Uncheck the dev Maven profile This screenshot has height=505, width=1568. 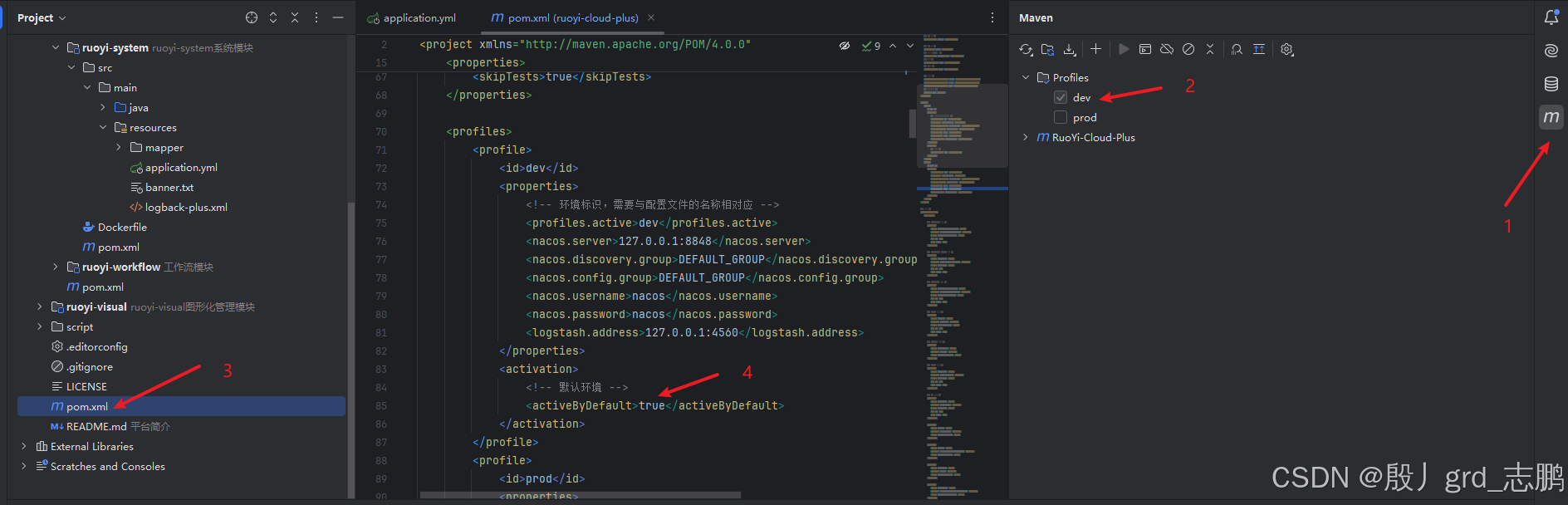pos(1061,97)
